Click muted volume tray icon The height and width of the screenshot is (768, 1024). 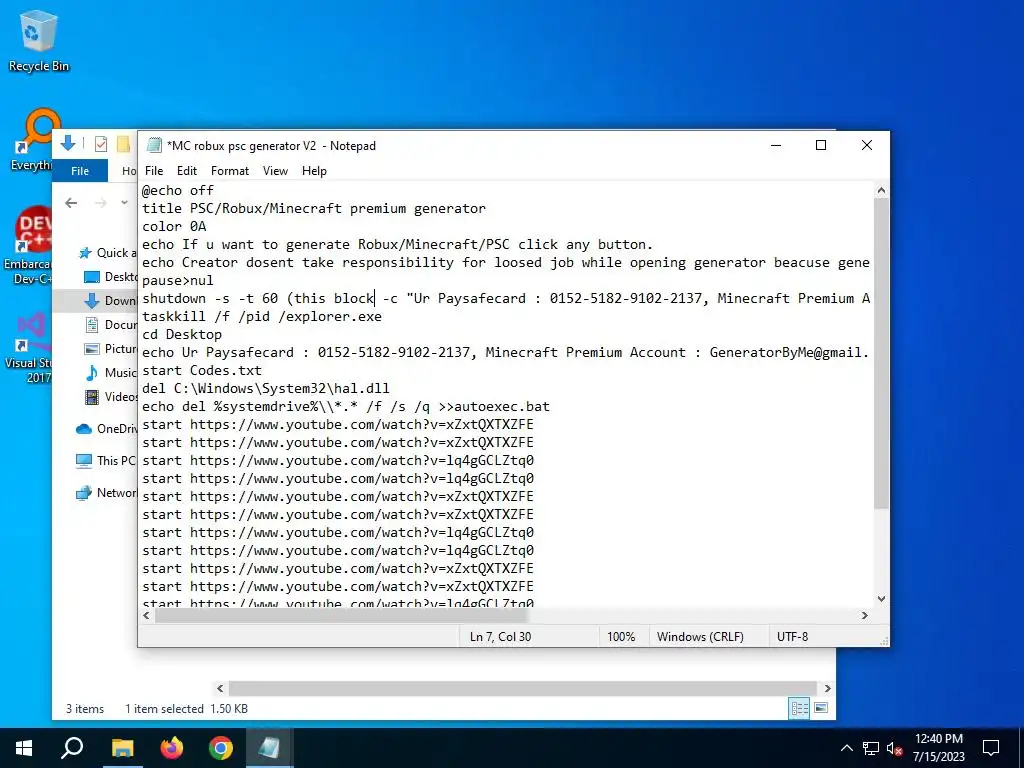894,748
